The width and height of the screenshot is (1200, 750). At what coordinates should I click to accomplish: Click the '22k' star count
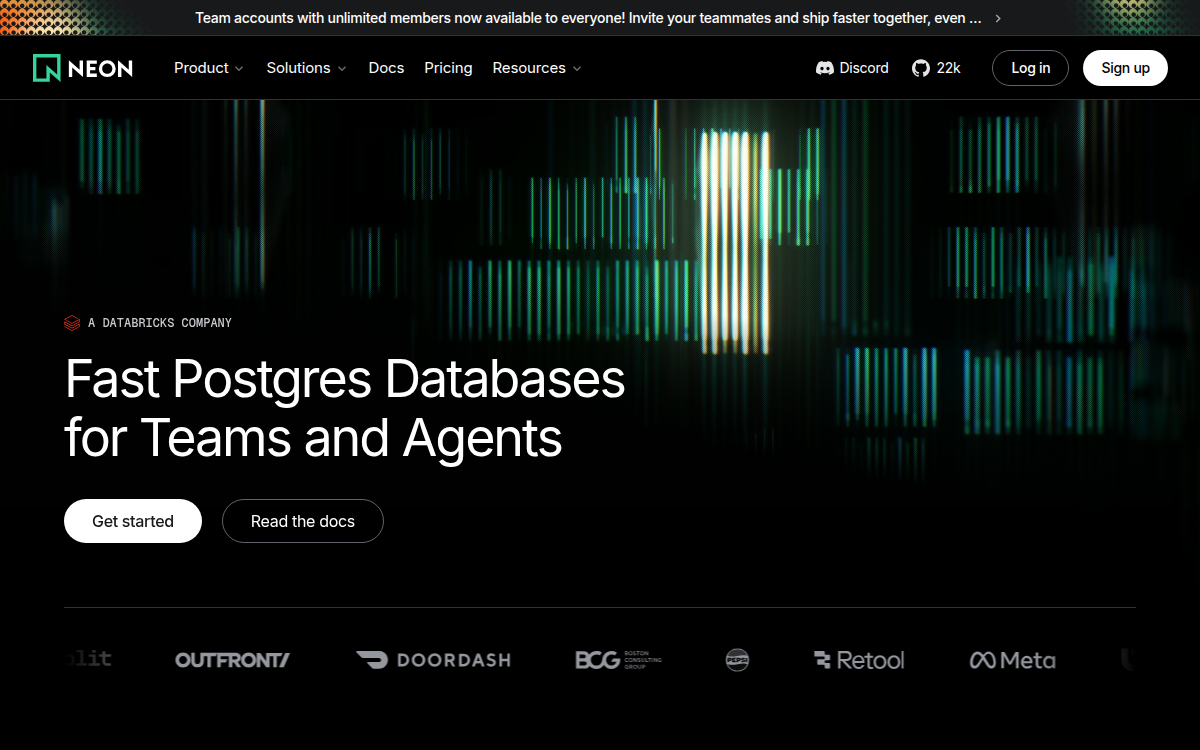click(x=948, y=68)
